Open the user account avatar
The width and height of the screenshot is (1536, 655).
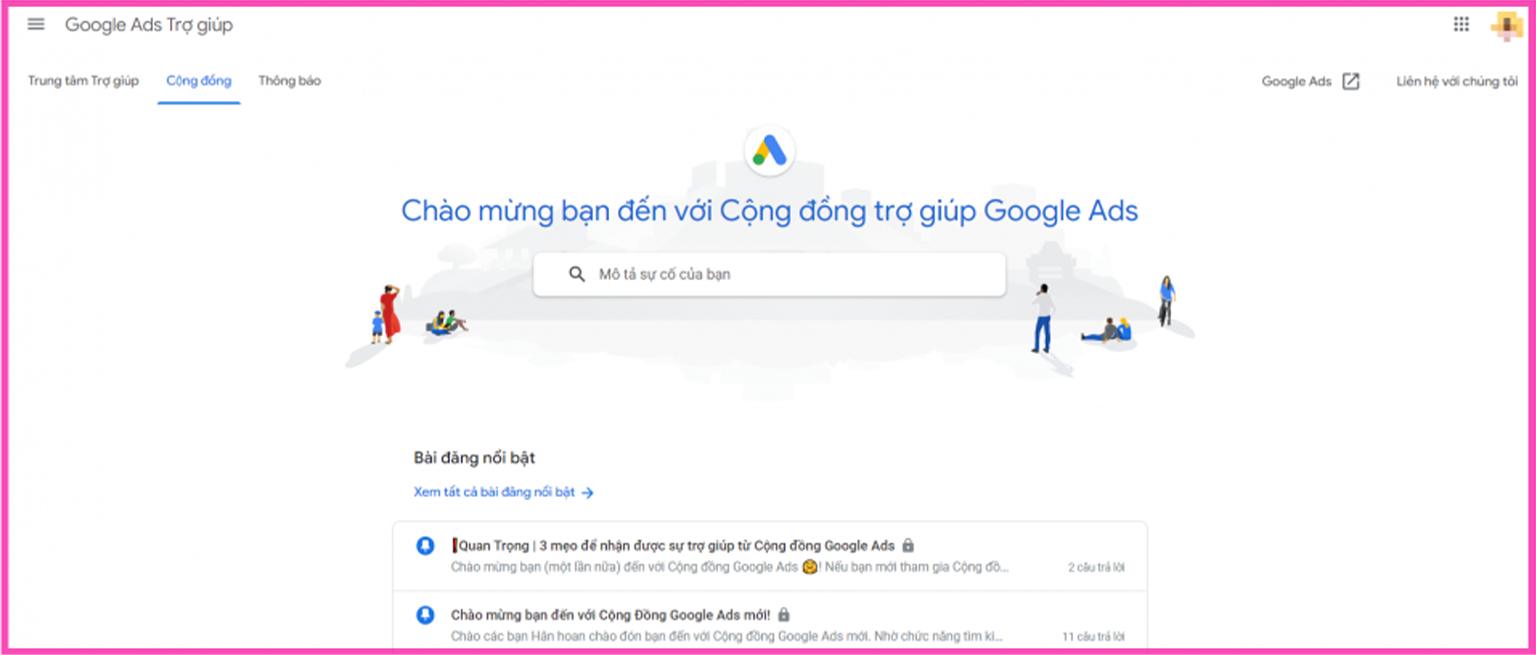[x=1507, y=26]
